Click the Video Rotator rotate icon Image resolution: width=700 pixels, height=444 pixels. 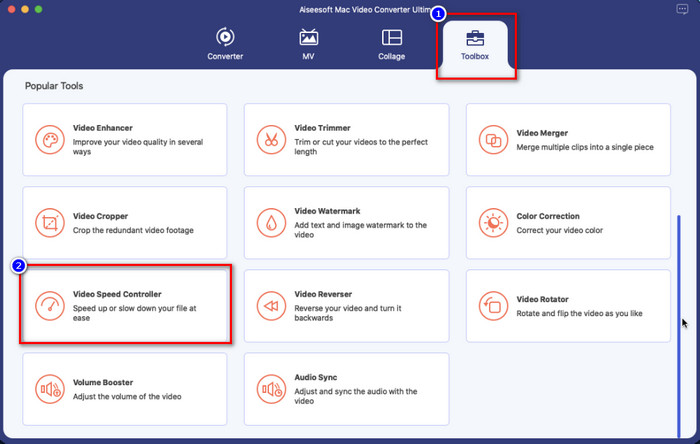tap(493, 306)
